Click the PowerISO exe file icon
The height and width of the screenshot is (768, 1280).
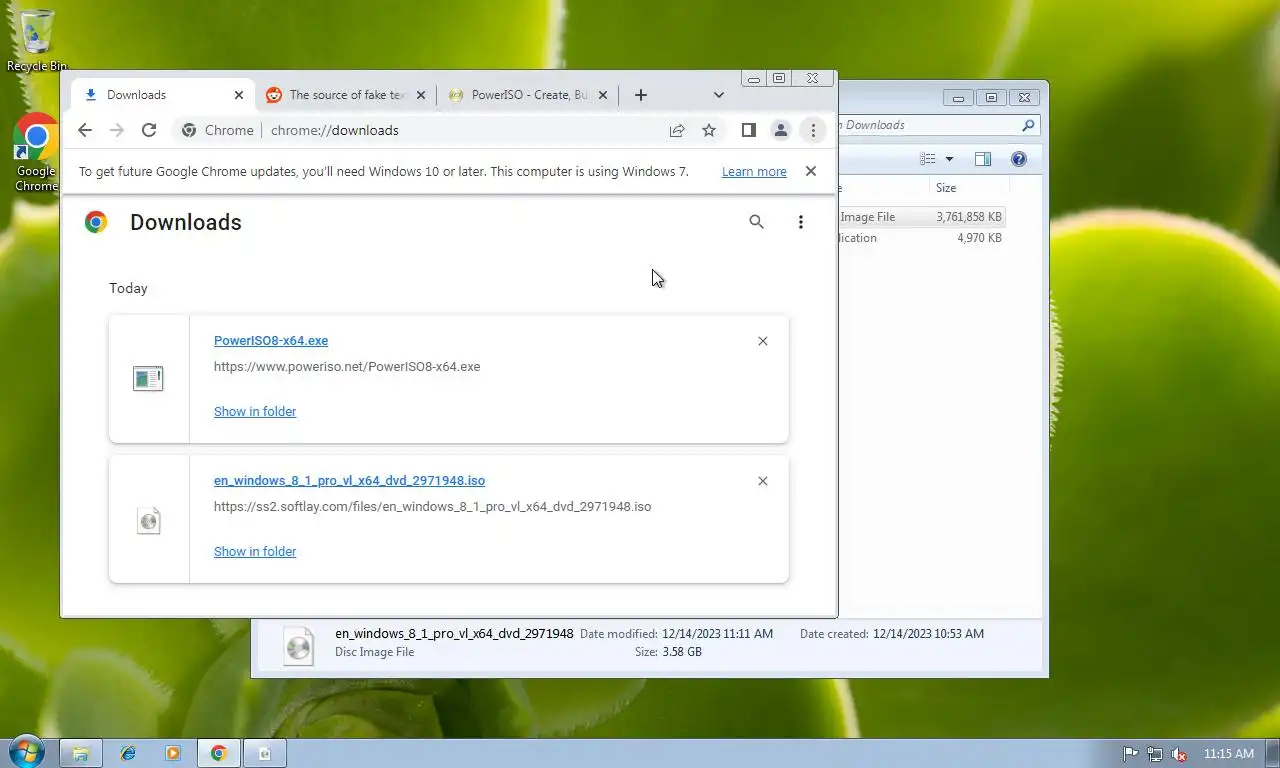pos(148,379)
